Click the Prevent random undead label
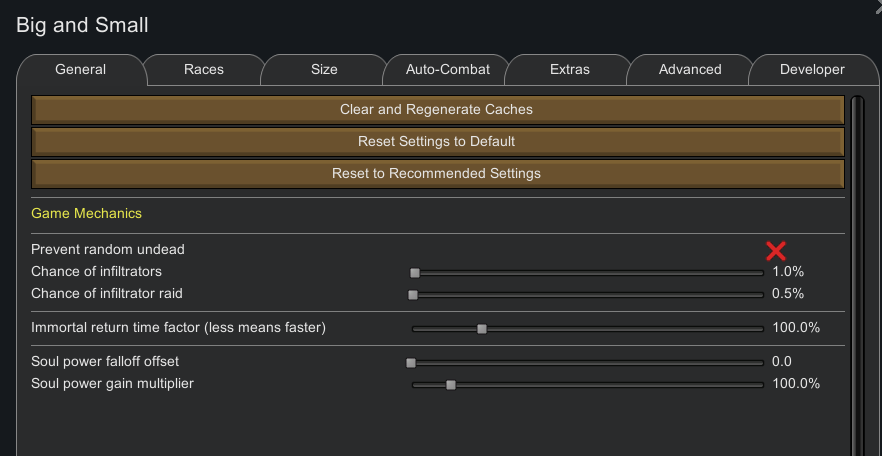The image size is (882, 456). pyautogui.click(x=108, y=249)
